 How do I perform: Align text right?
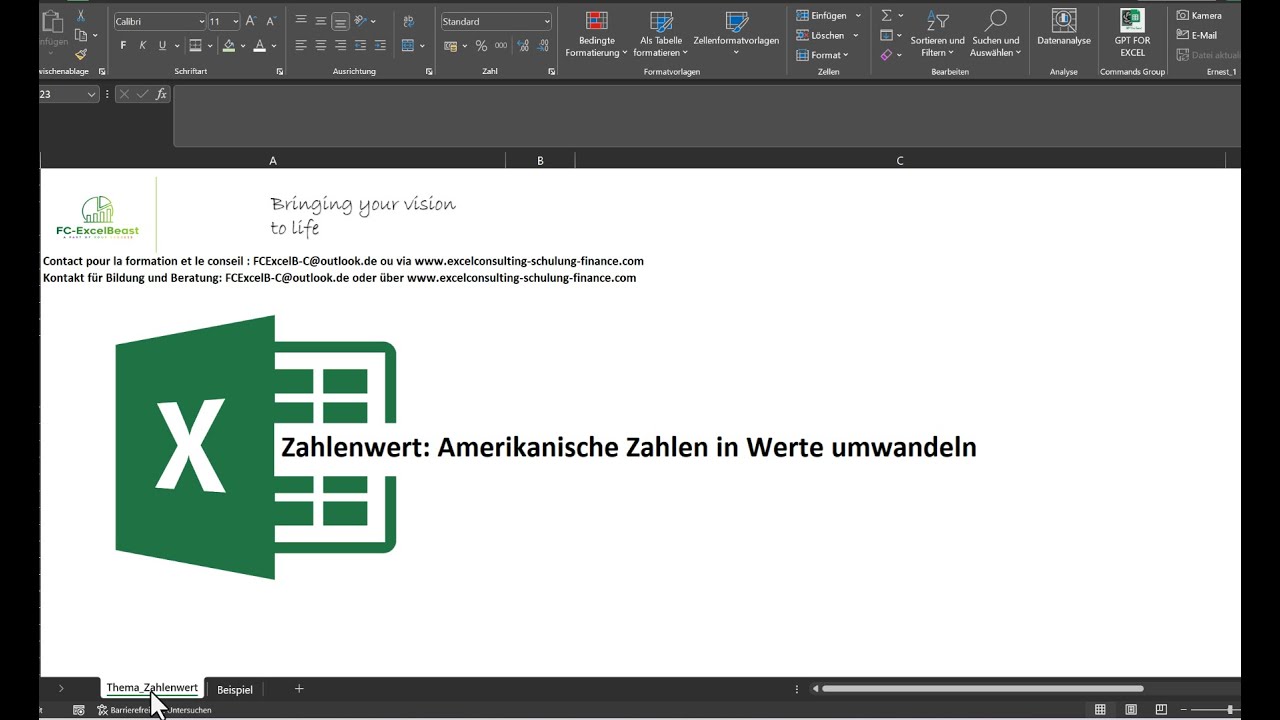(x=341, y=45)
